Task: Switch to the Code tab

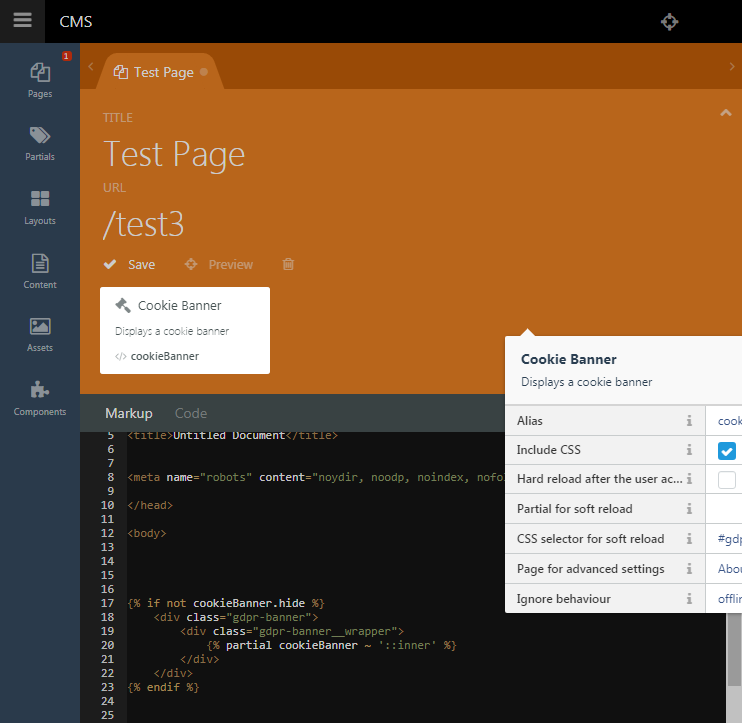Action: point(191,414)
